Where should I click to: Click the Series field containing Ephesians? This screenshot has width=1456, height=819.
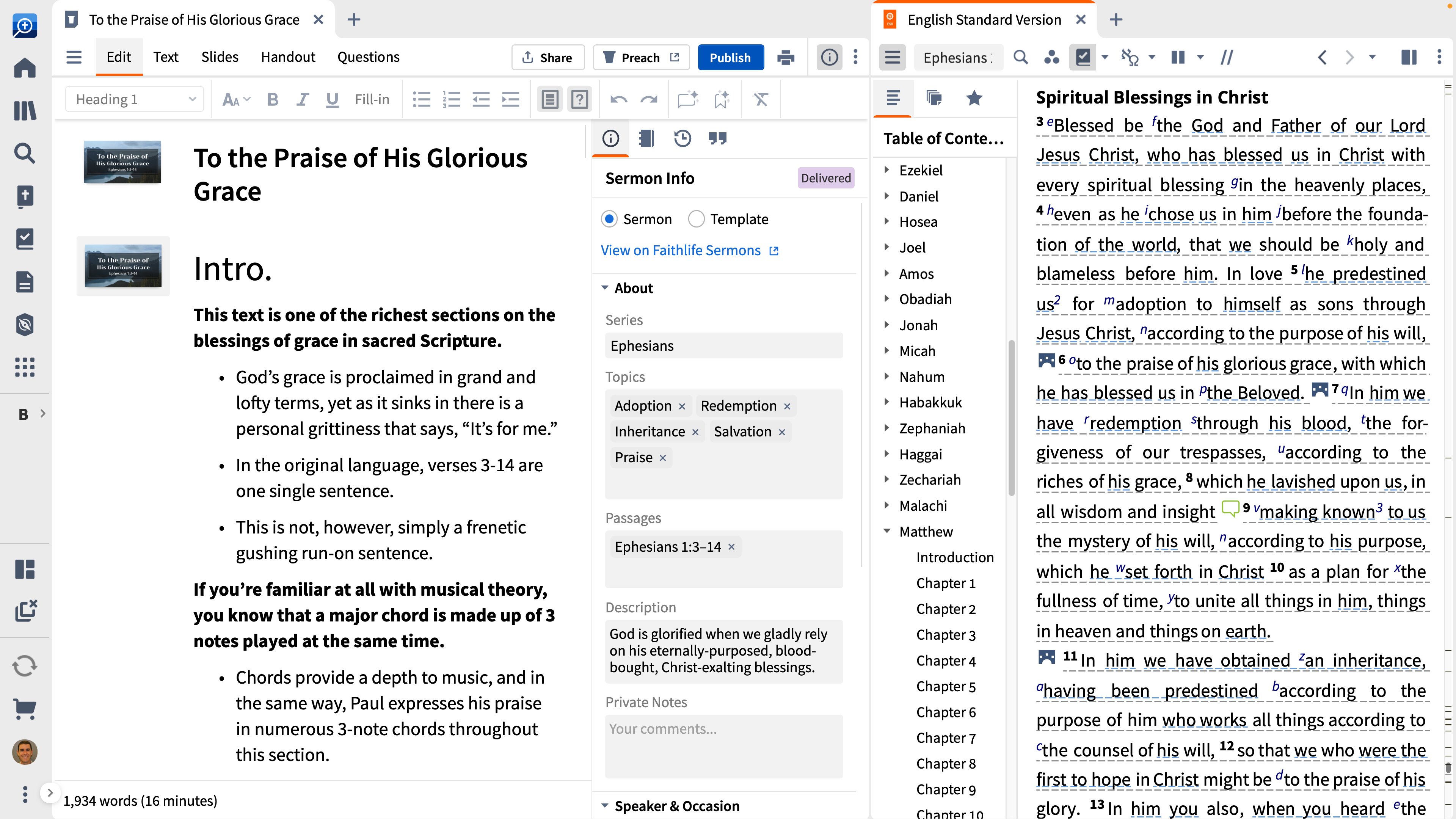point(723,345)
